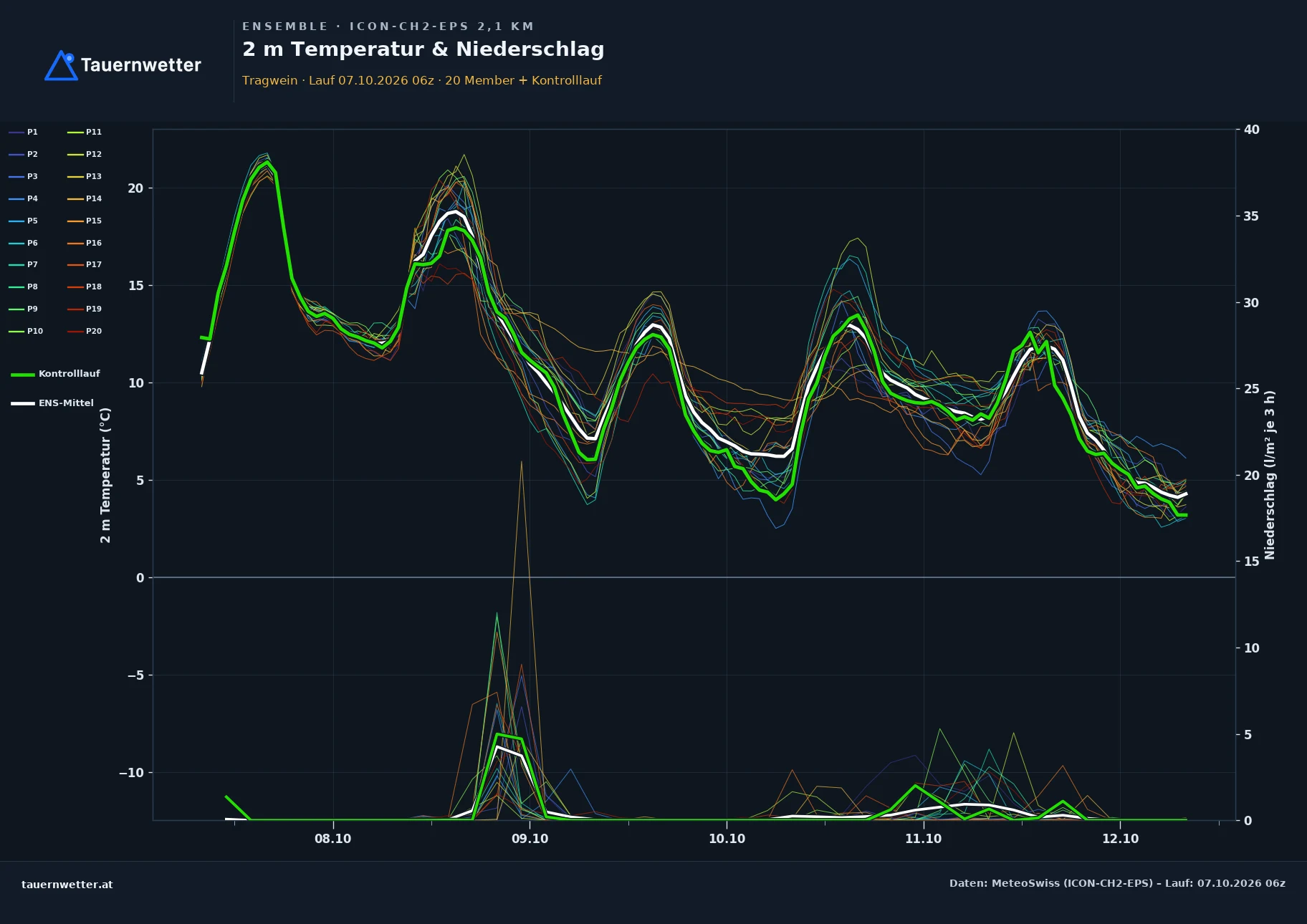Select legend entry P3
The image size is (1307, 924).
coord(24,176)
